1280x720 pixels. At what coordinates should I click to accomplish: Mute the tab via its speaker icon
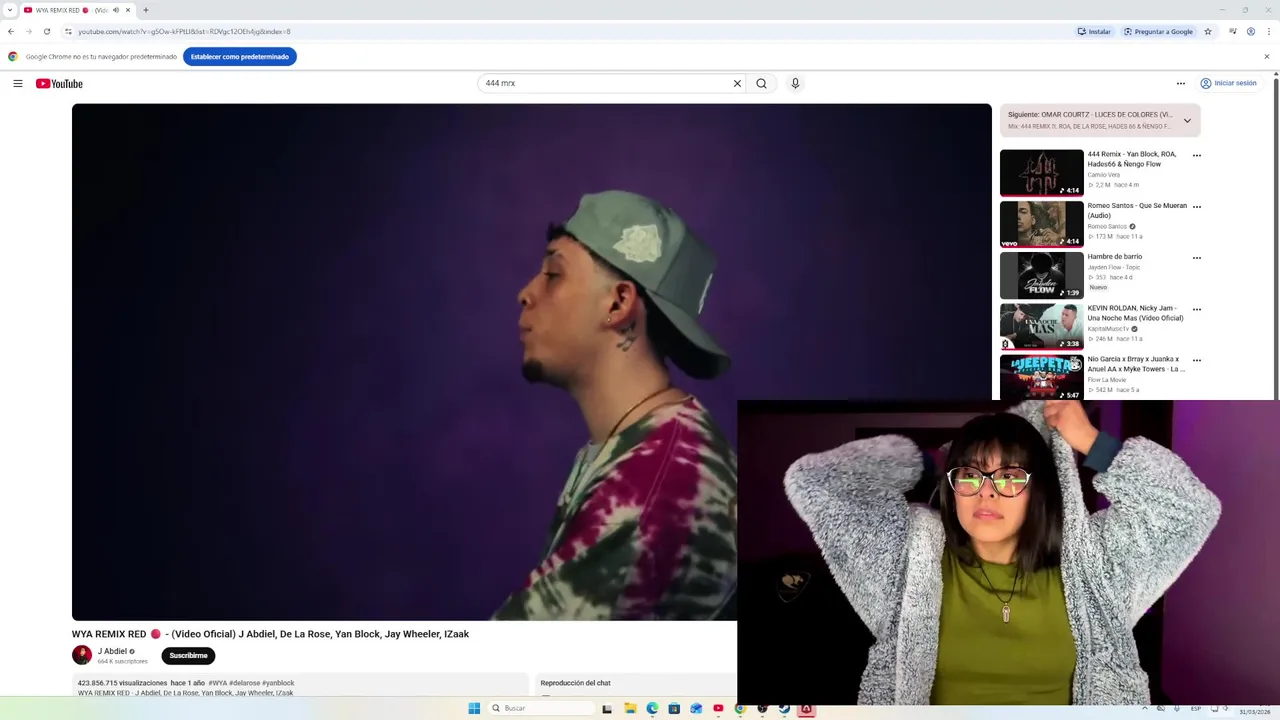116,10
